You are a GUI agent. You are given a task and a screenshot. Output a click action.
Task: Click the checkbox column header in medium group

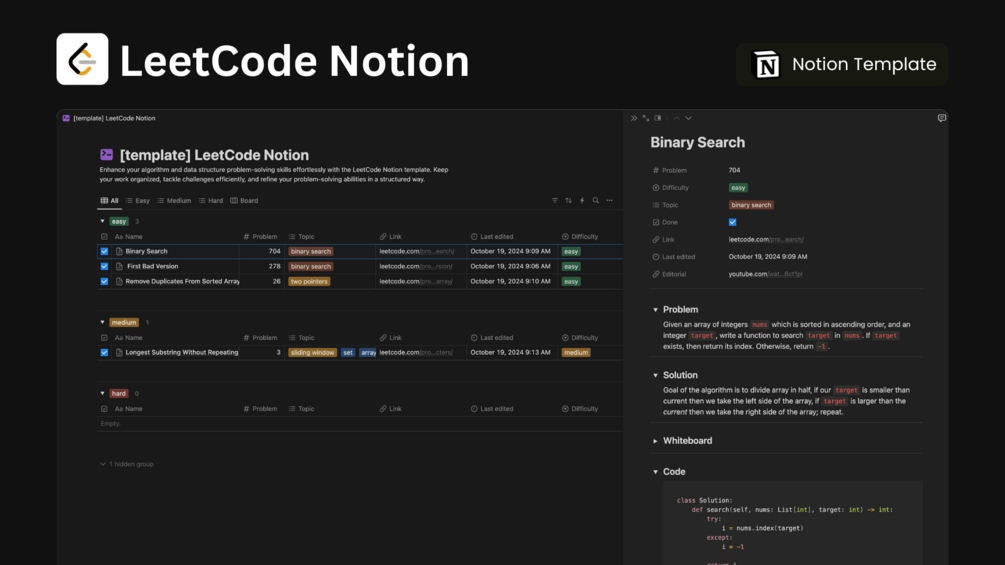(x=104, y=338)
